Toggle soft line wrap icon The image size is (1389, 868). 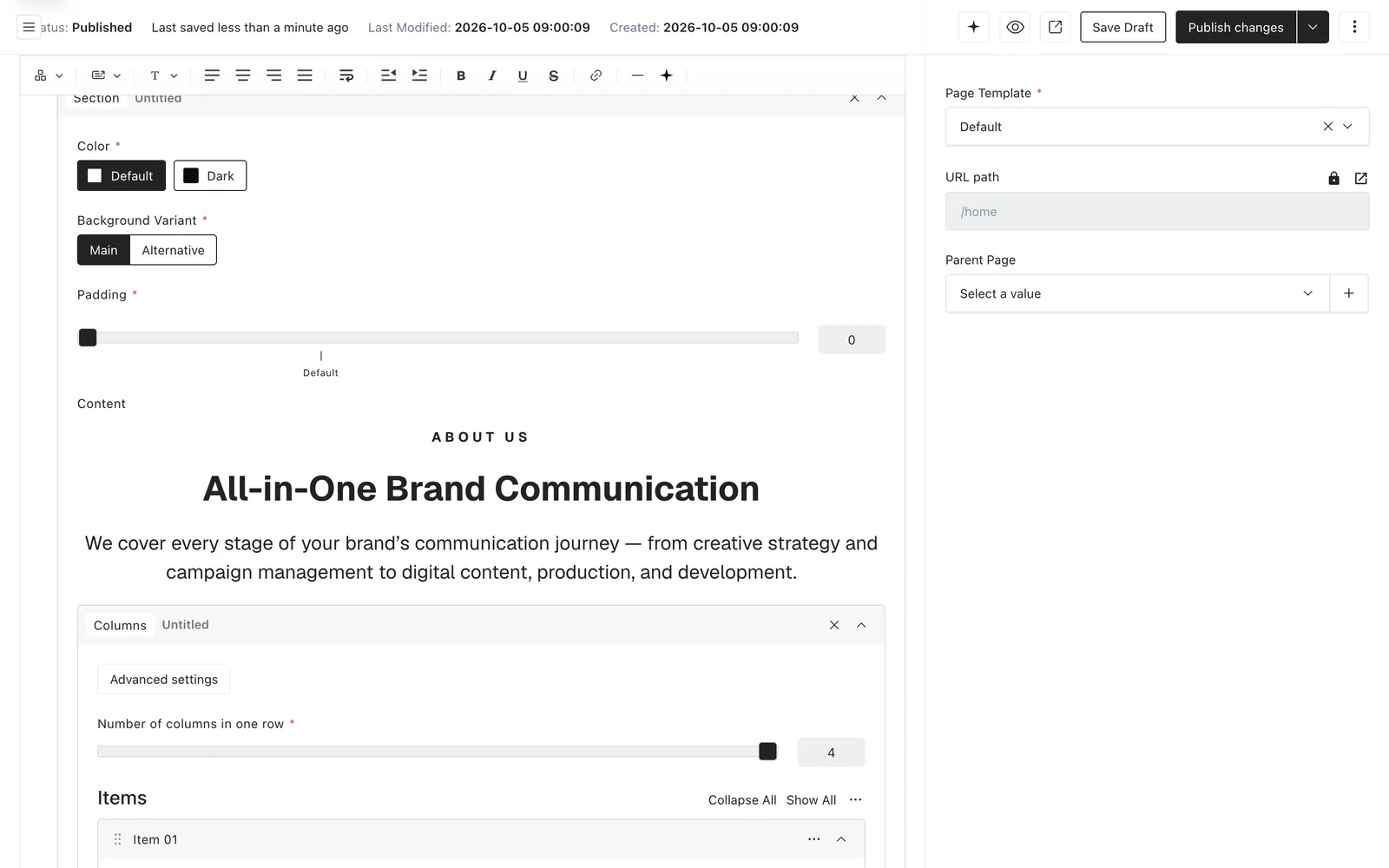(x=346, y=76)
